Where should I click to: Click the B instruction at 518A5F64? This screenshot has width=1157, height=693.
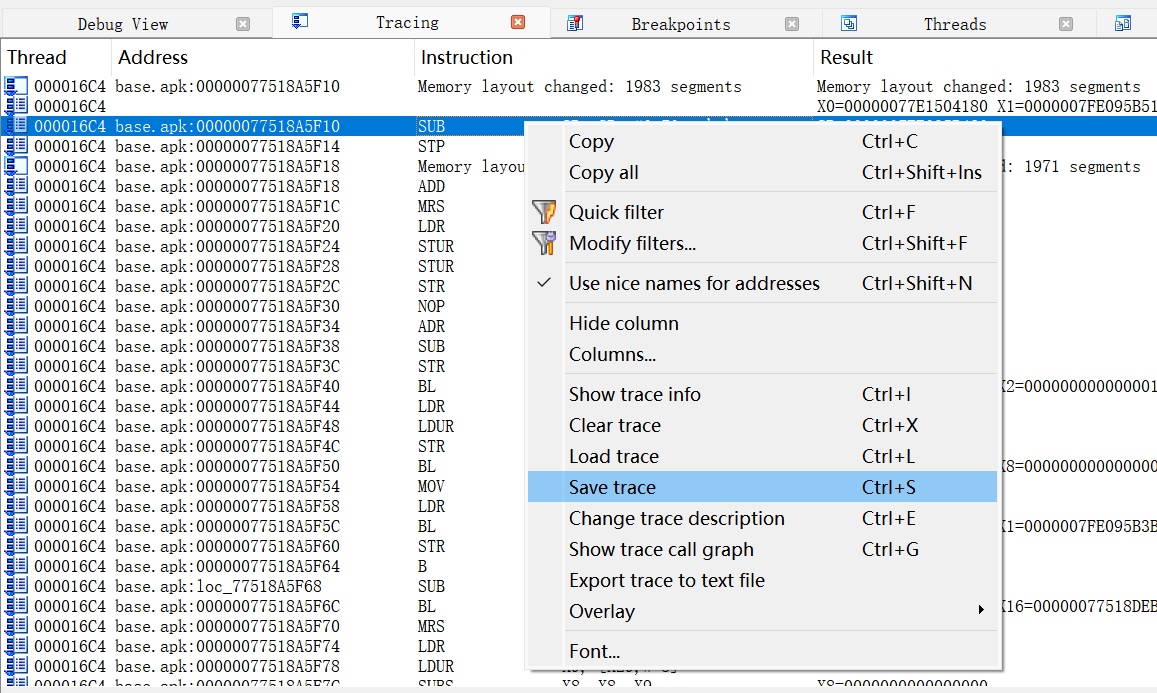click(x=422, y=566)
